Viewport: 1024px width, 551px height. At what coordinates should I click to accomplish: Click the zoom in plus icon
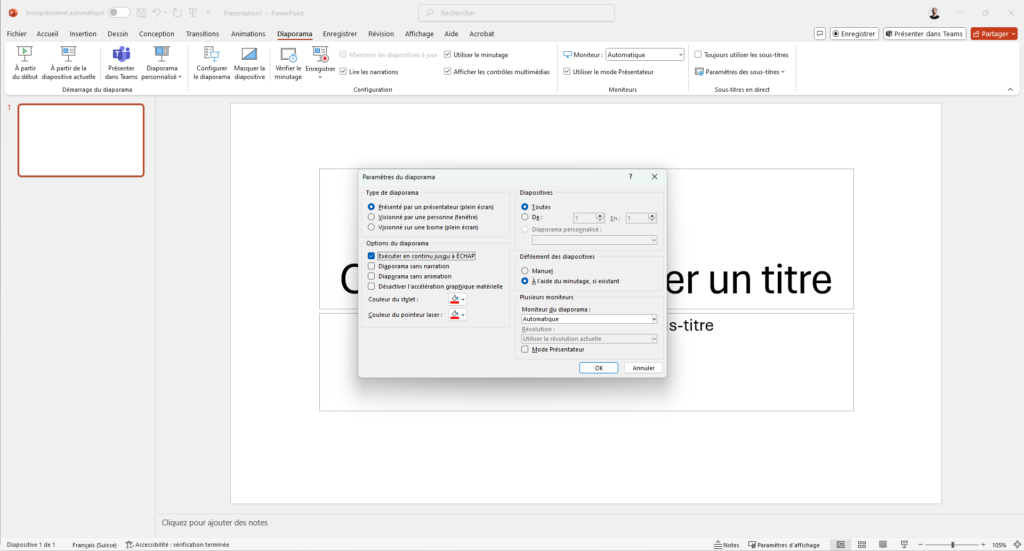[x=983, y=544]
